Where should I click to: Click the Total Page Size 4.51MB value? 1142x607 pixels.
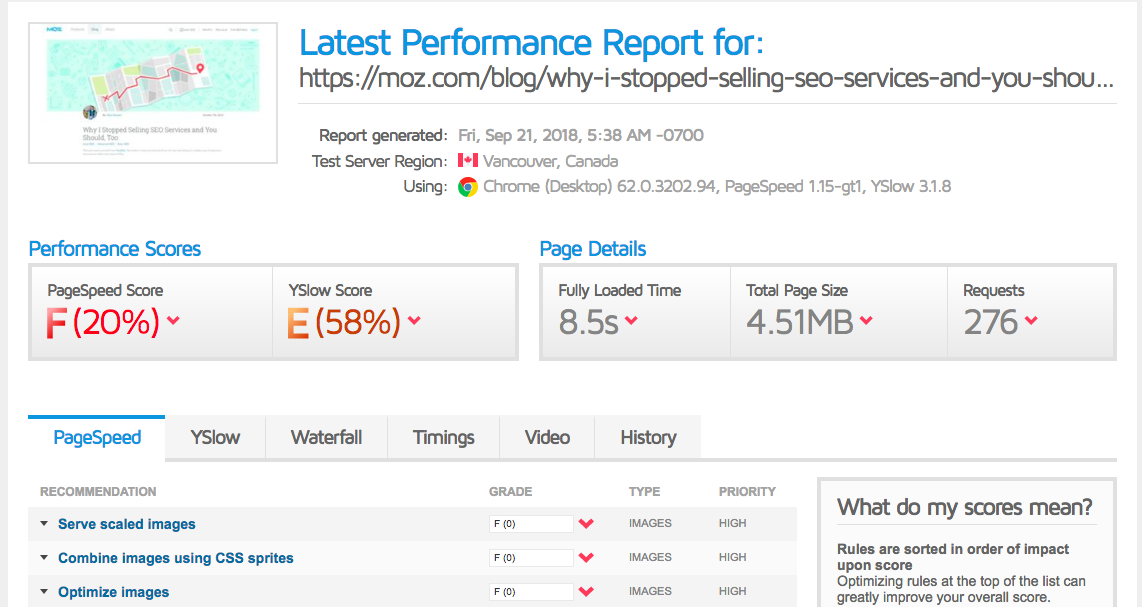click(x=800, y=322)
